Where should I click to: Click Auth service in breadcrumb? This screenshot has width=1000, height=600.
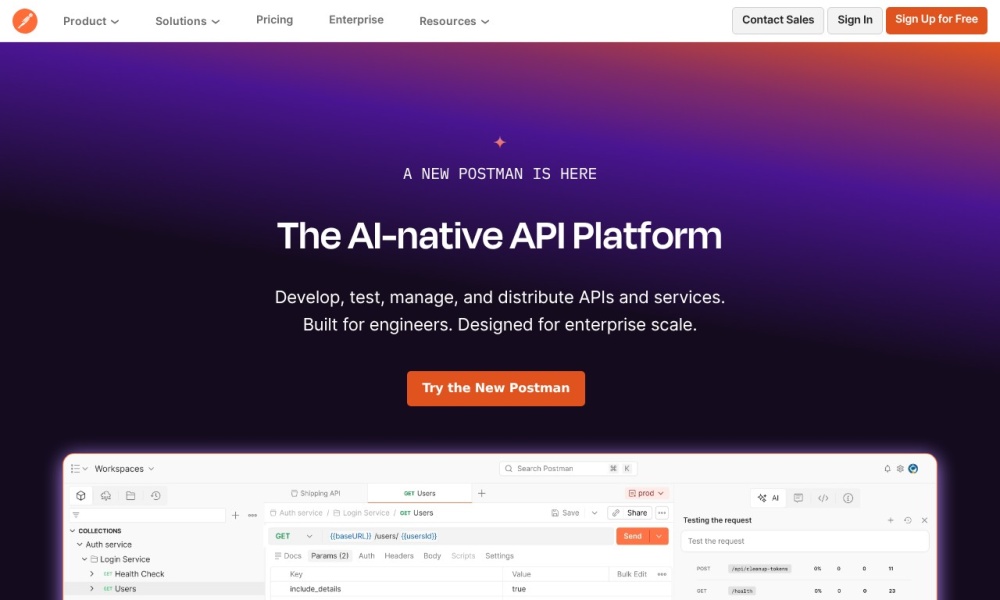pos(296,513)
